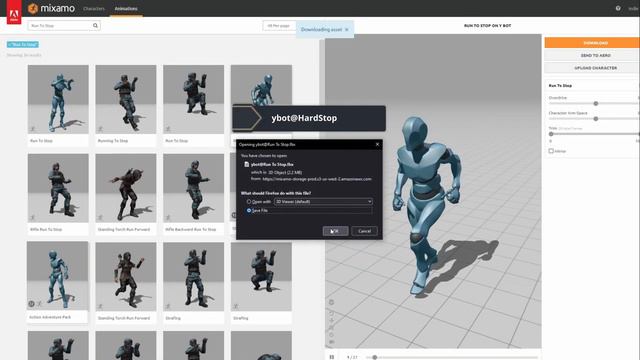The image size is (640, 360).
Task: Switch to the Characters tab
Action: (94, 9)
